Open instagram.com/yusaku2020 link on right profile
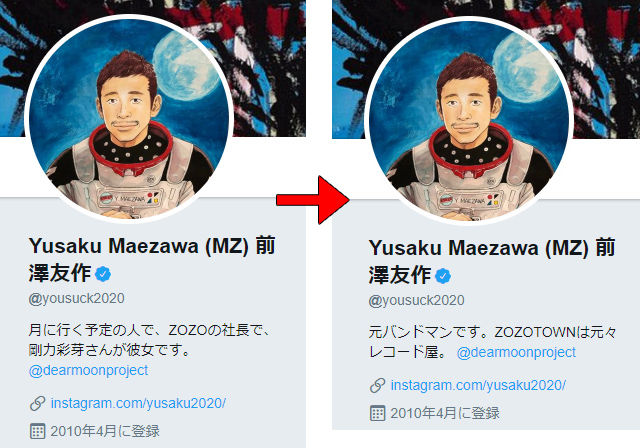Screen dimensions: 640x448 (x=478, y=386)
